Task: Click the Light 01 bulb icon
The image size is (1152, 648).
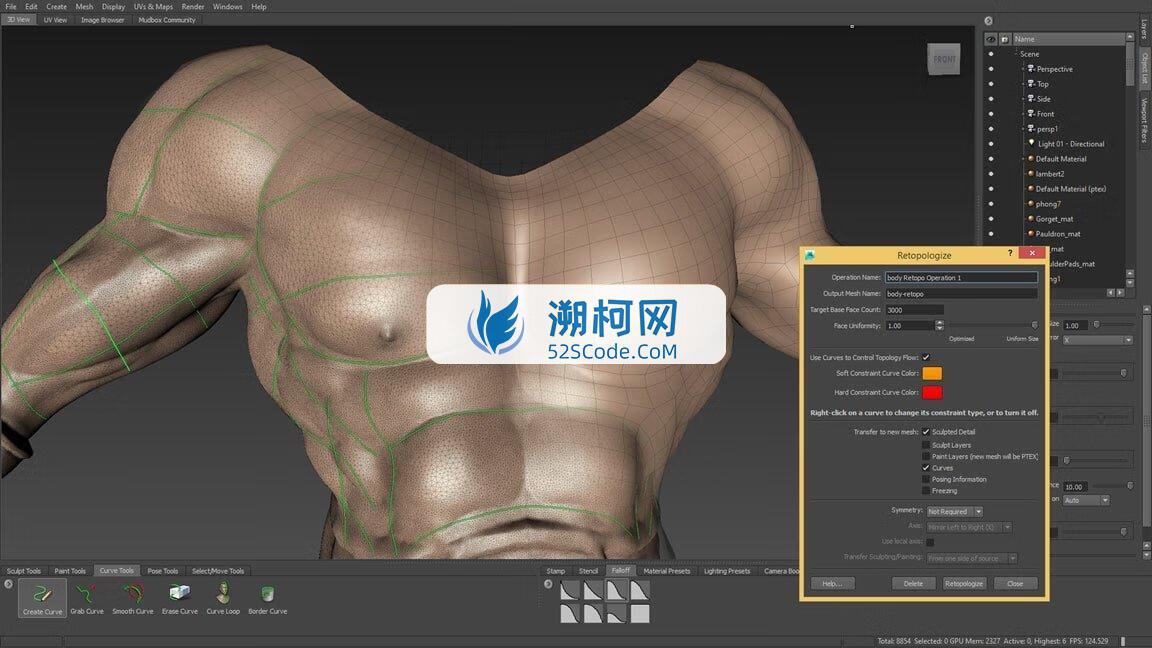Action: pos(1032,143)
